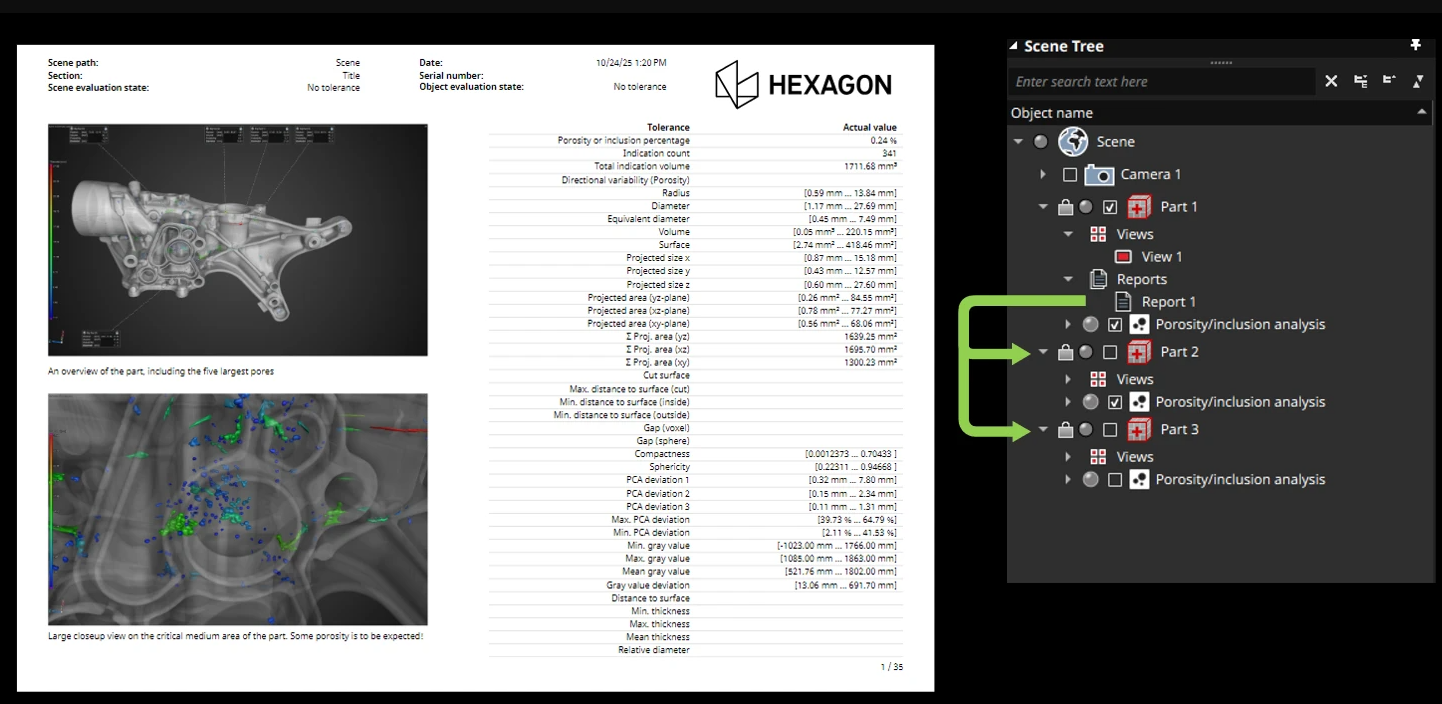Viewport: 1442px width, 704px height.
Task: Click the porosity analysis icon under Part 2
Action: tap(1139, 402)
